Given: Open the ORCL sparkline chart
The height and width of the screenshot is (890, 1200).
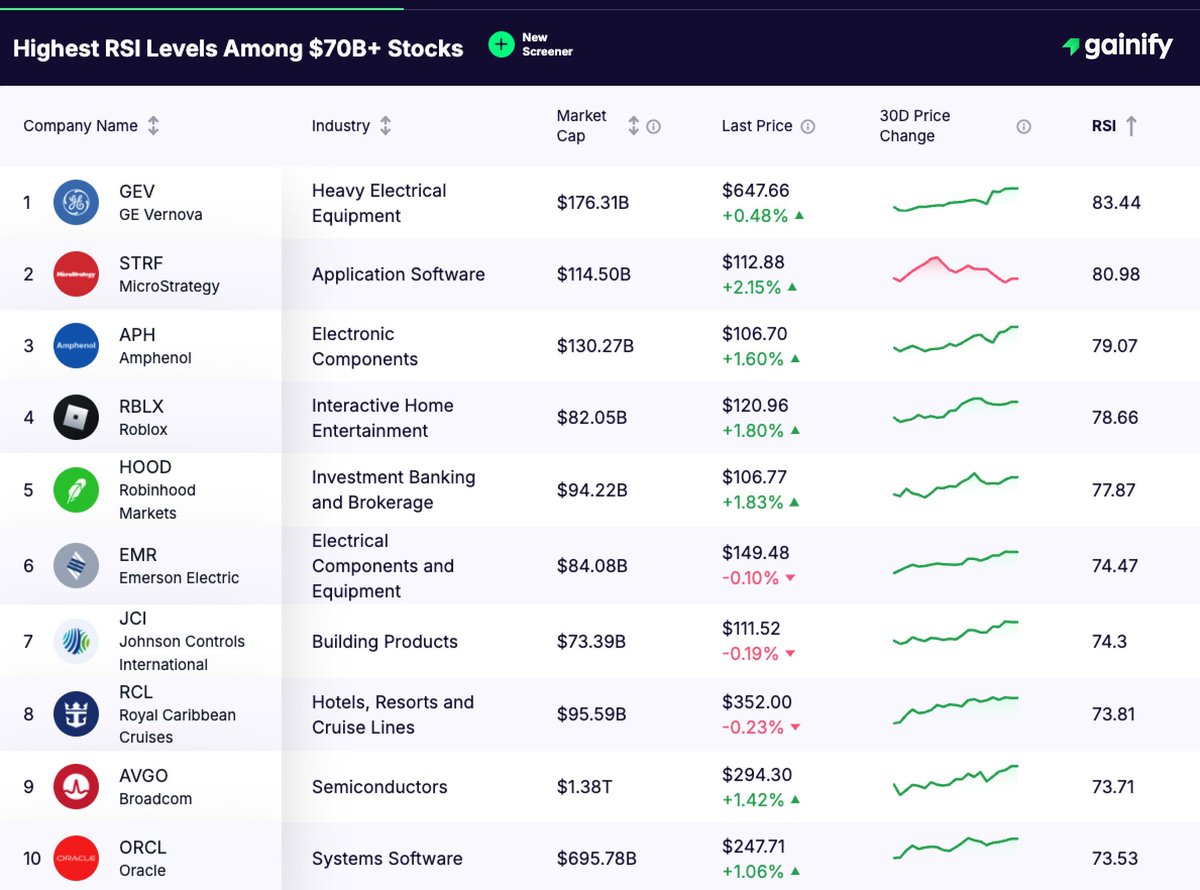Looking at the screenshot, I should pyautogui.click(x=955, y=848).
